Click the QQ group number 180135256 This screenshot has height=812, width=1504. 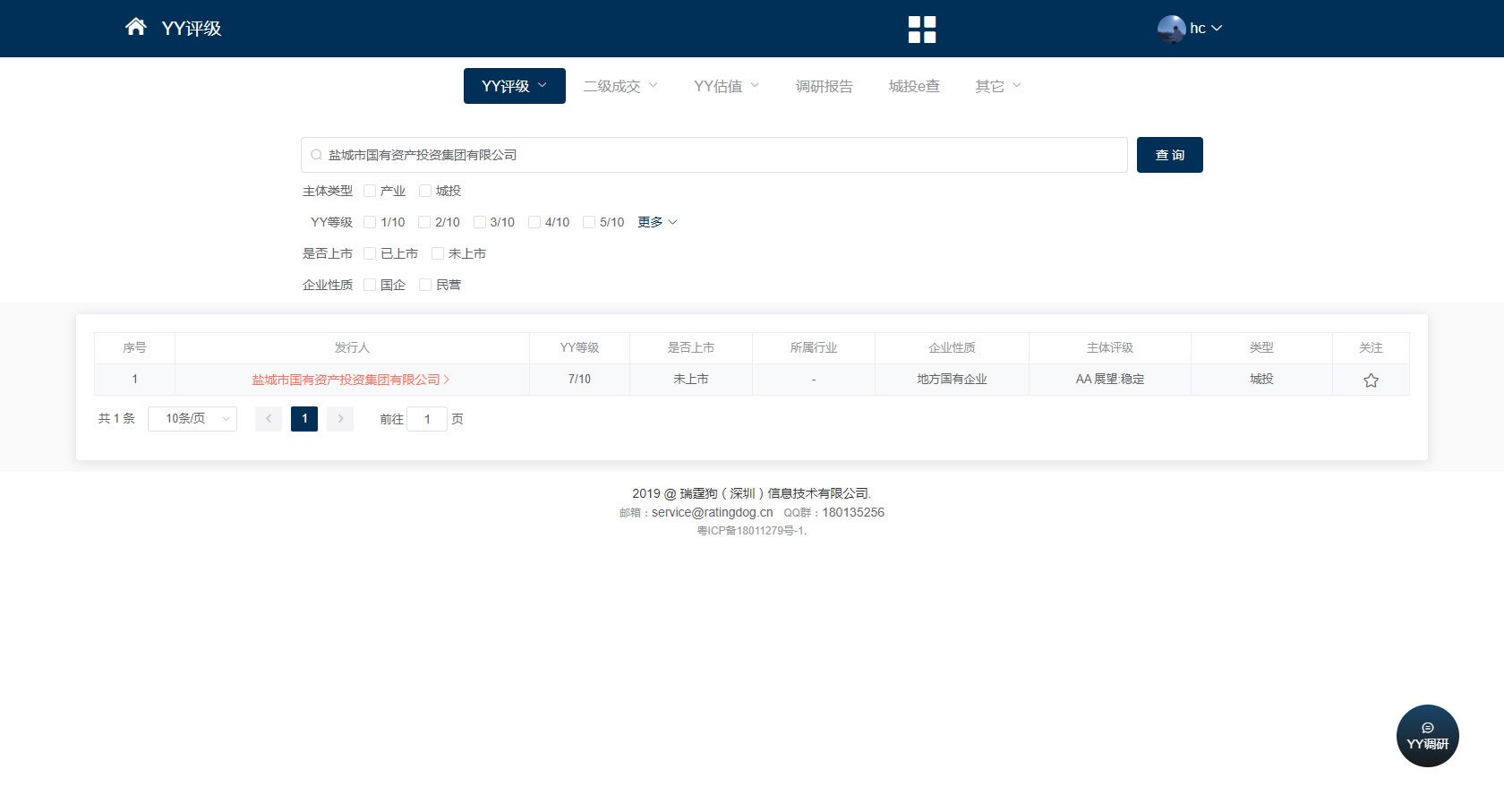coord(853,512)
